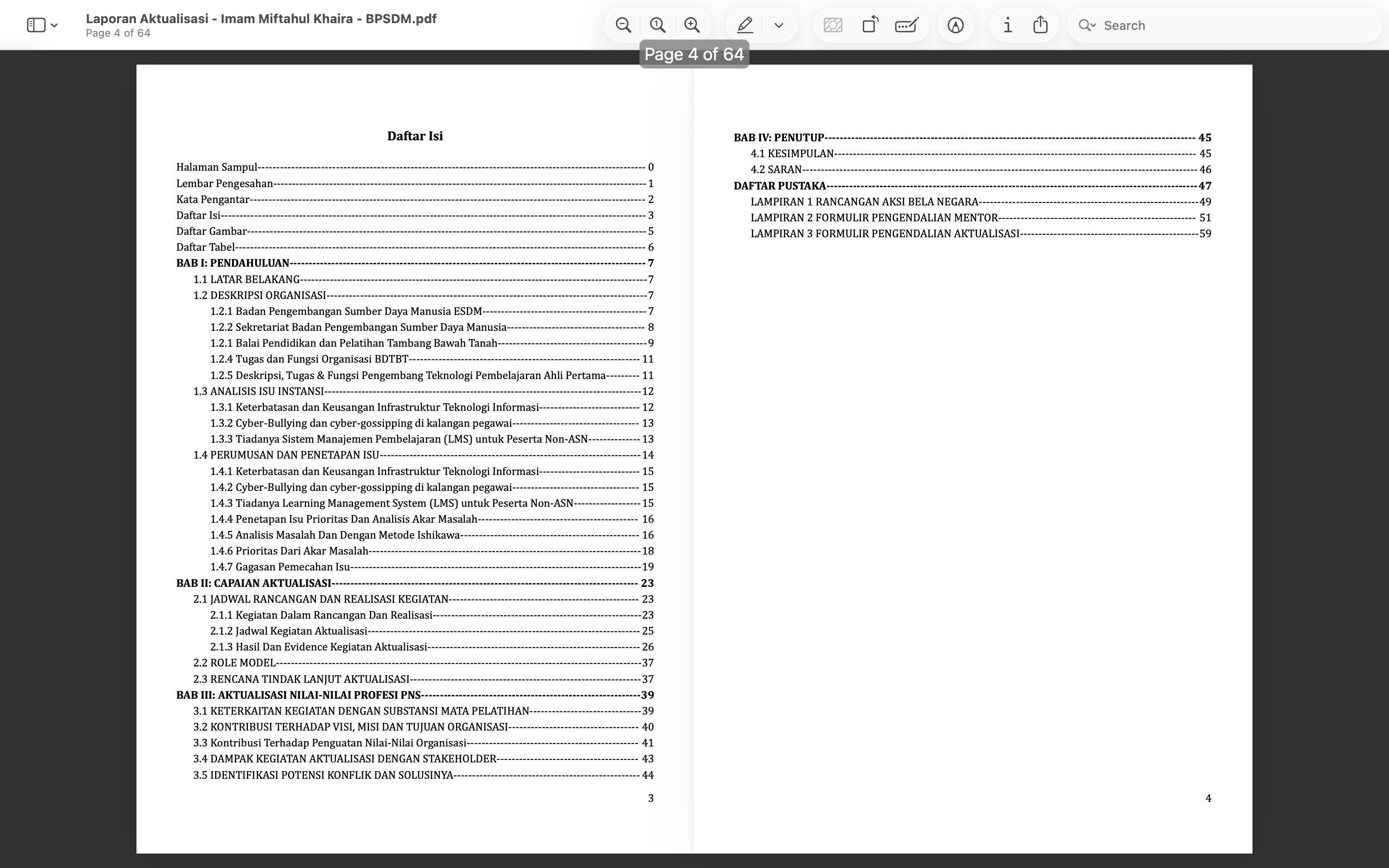1389x868 pixels.
Task: Click the PDF document title in toolbar
Action: [x=261, y=18]
